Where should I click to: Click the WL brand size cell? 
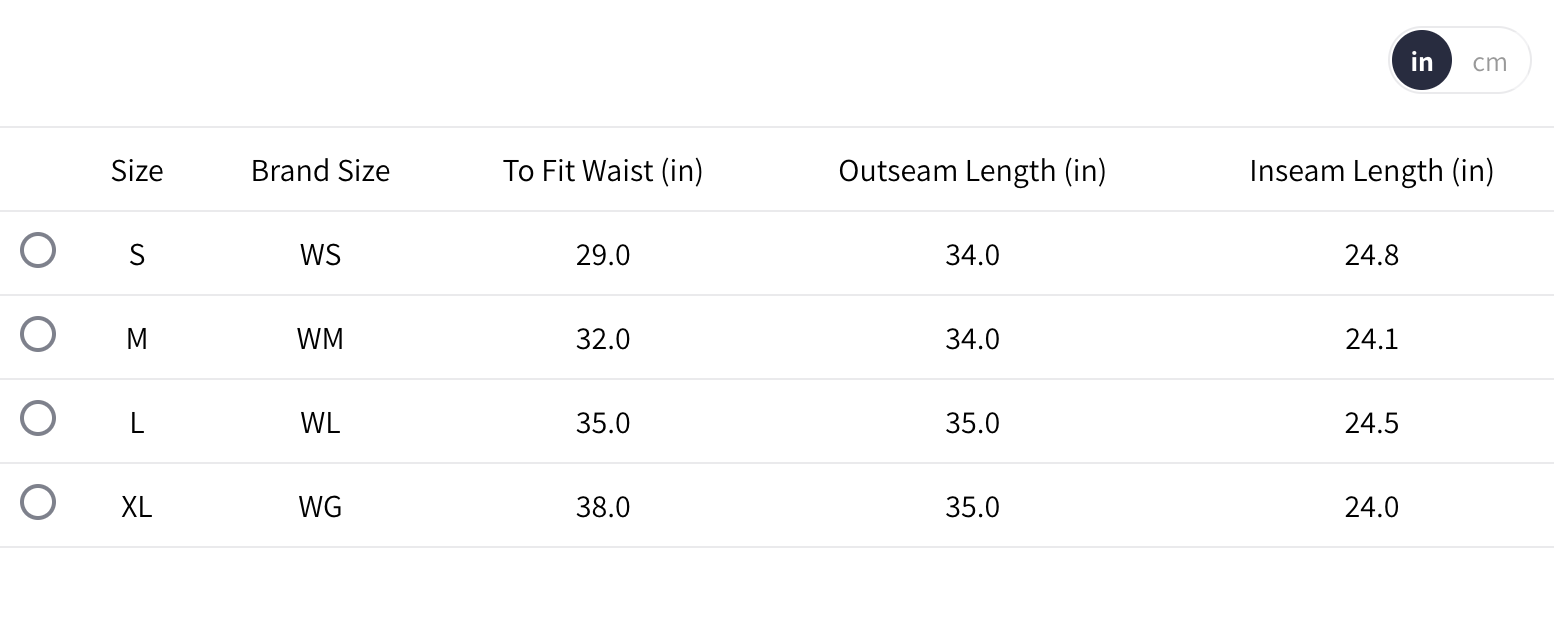320,423
